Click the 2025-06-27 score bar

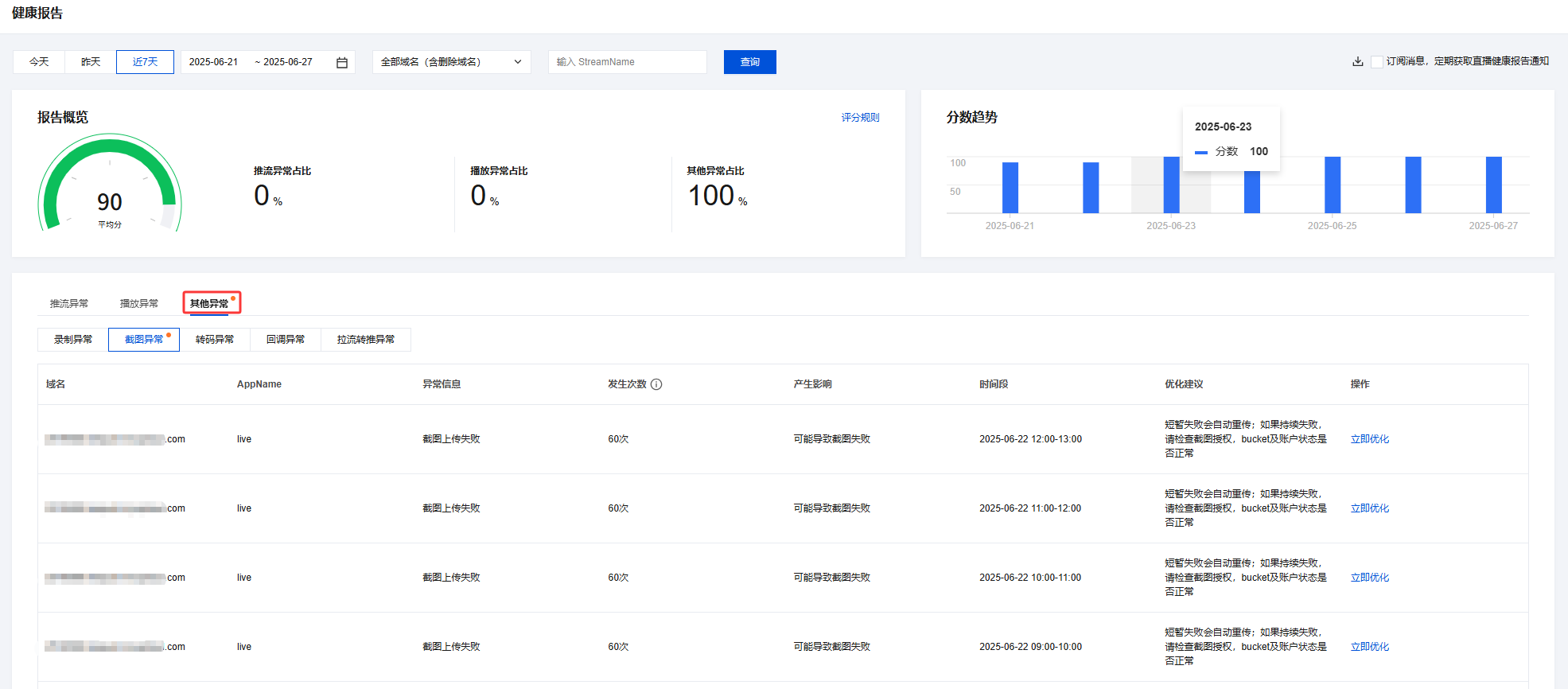click(1493, 185)
